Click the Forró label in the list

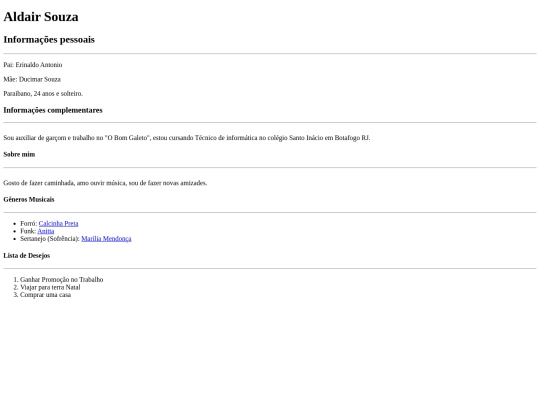[x=29, y=224]
